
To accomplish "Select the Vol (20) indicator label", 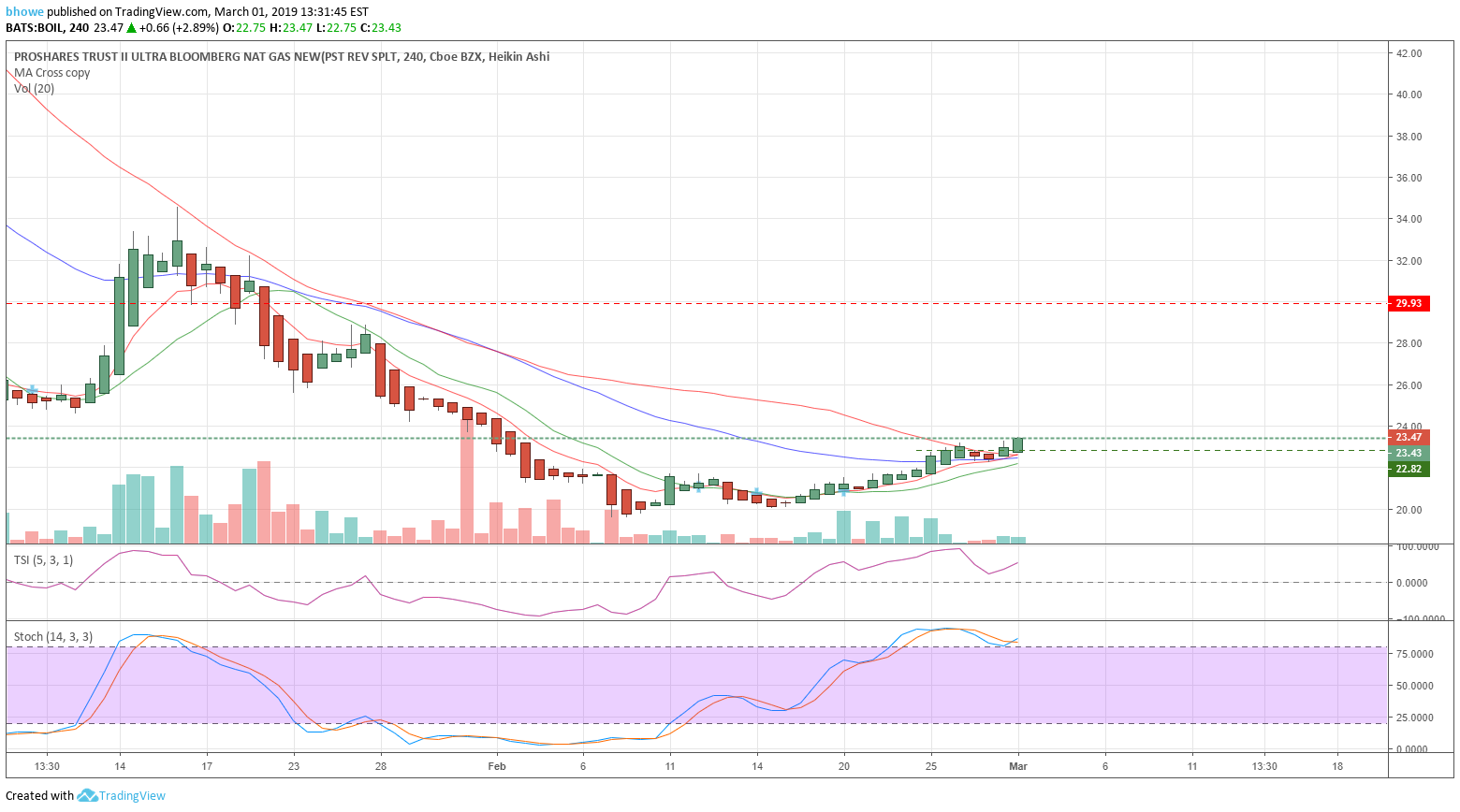I will (35, 89).
